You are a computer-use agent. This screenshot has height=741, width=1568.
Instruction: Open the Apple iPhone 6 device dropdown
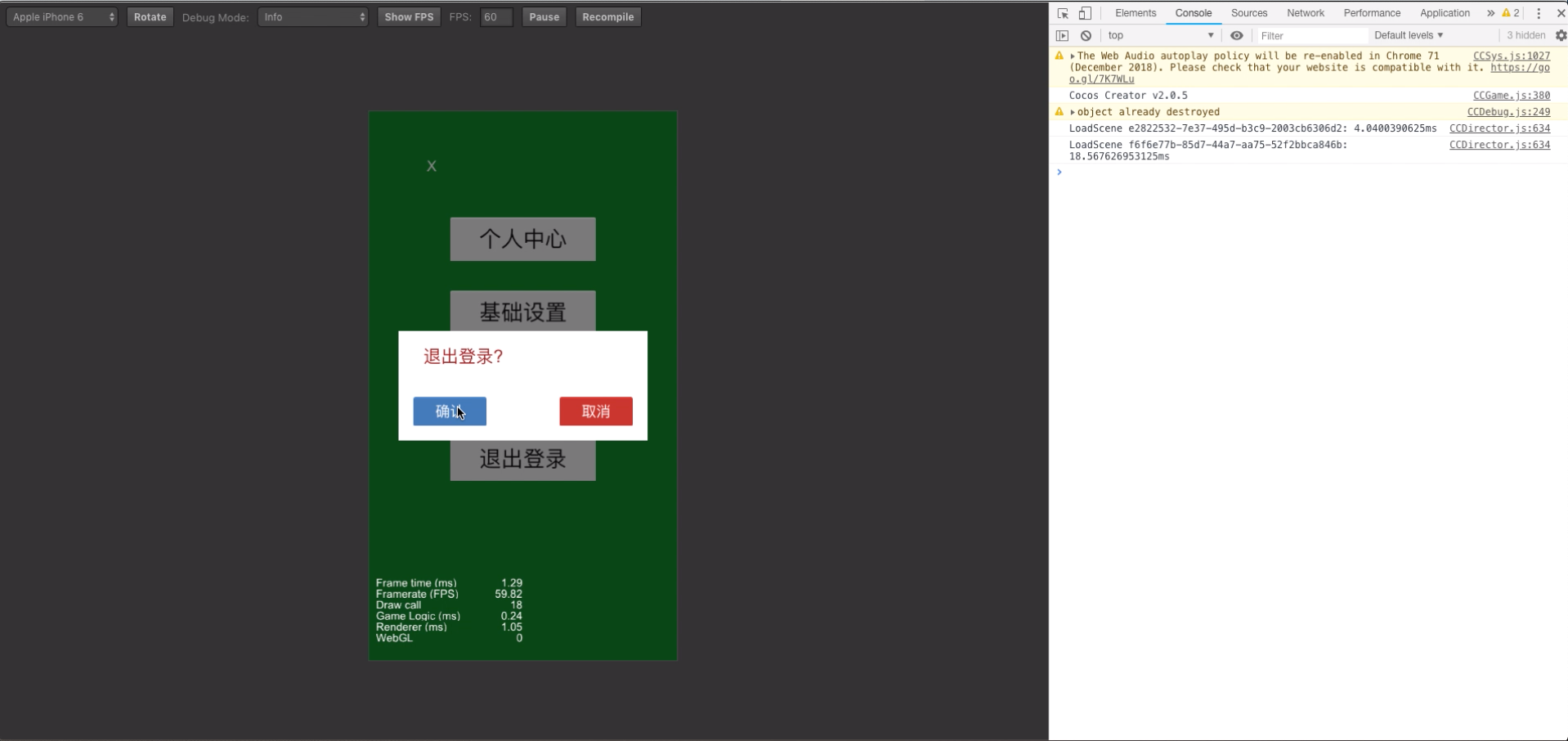(62, 16)
